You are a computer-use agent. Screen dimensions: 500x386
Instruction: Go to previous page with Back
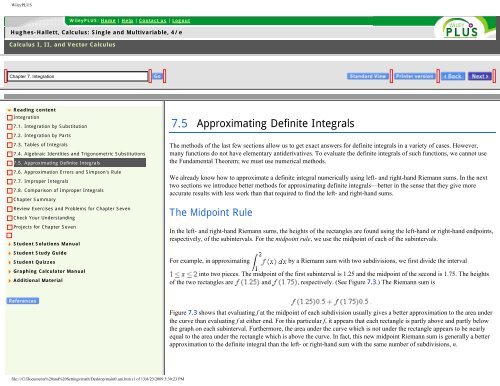tap(453, 76)
